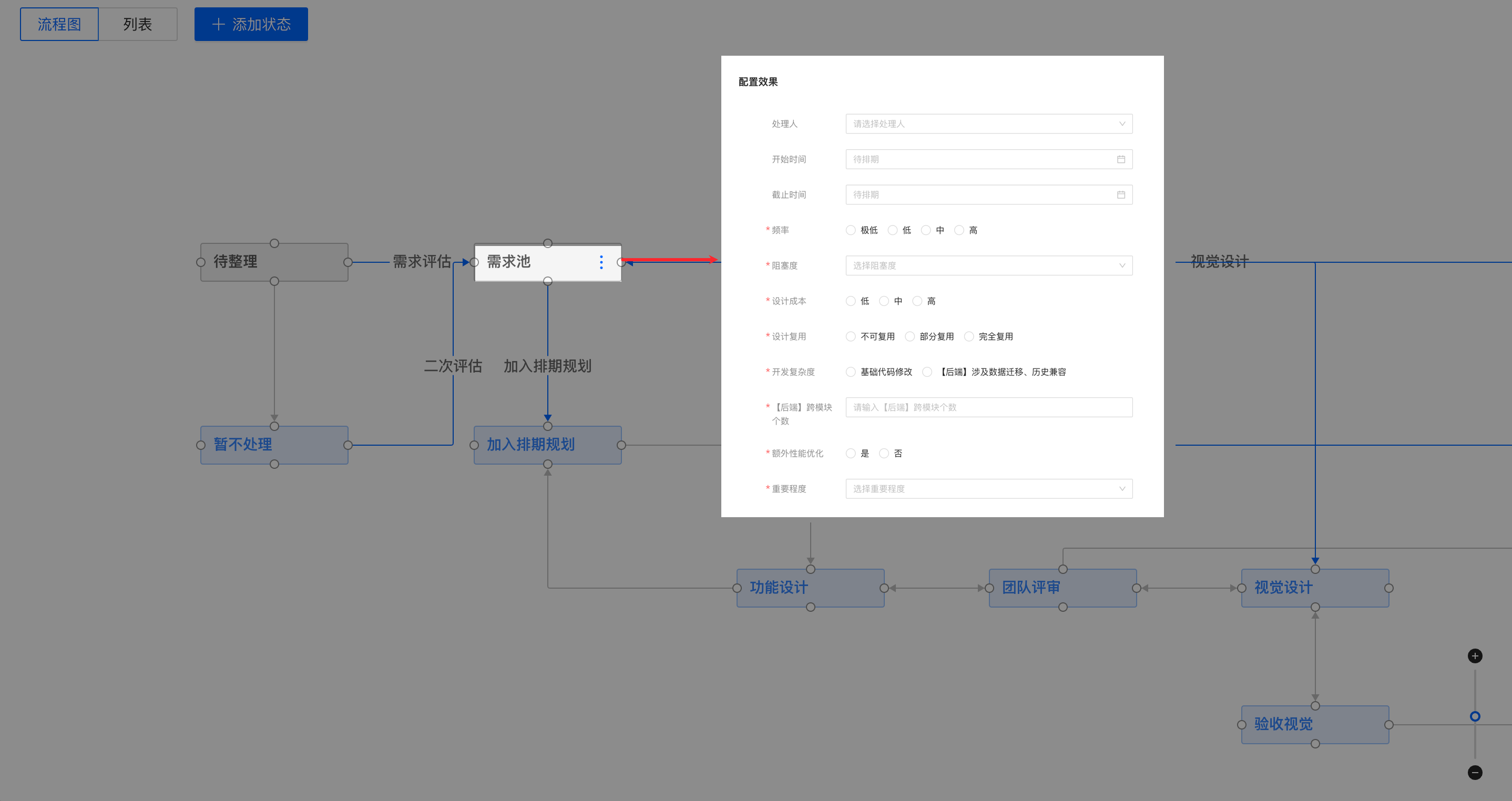This screenshot has width=1512, height=801.
Task: Choose 部分复用 for 设计复用
Action: tap(910, 336)
